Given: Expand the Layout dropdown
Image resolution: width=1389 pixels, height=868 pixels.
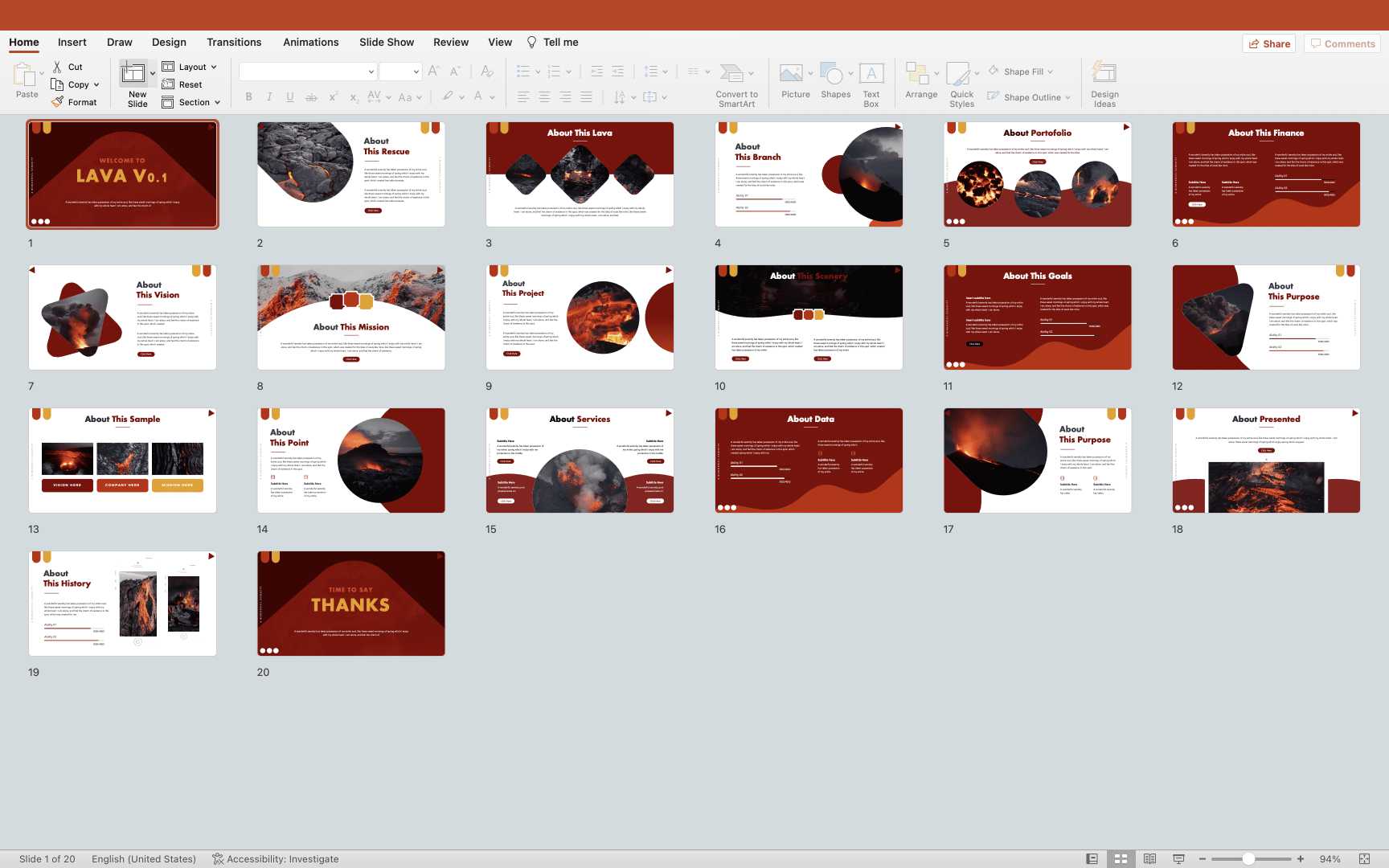Looking at the screenshot, I should tap(214, 68).
